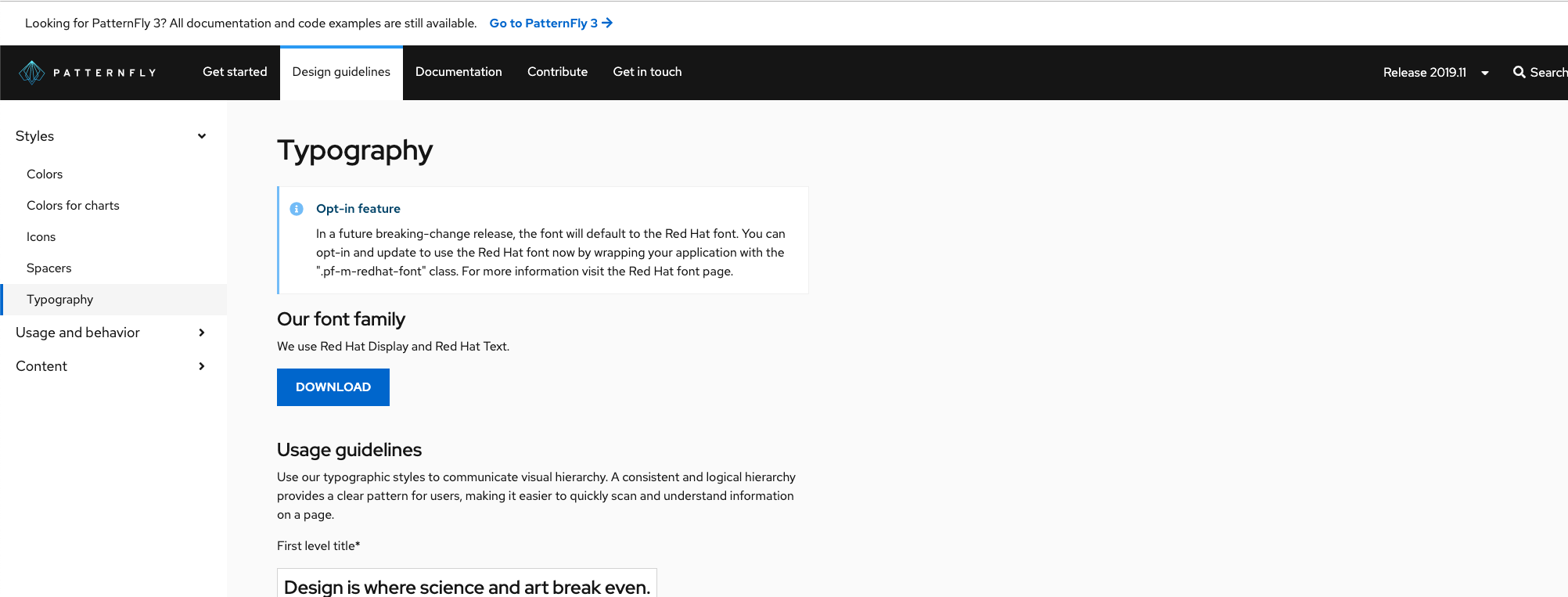Click the info icon in the Opt-in feature alert
The height and width of the screenshot is (597, 1568).
[296, 209]
